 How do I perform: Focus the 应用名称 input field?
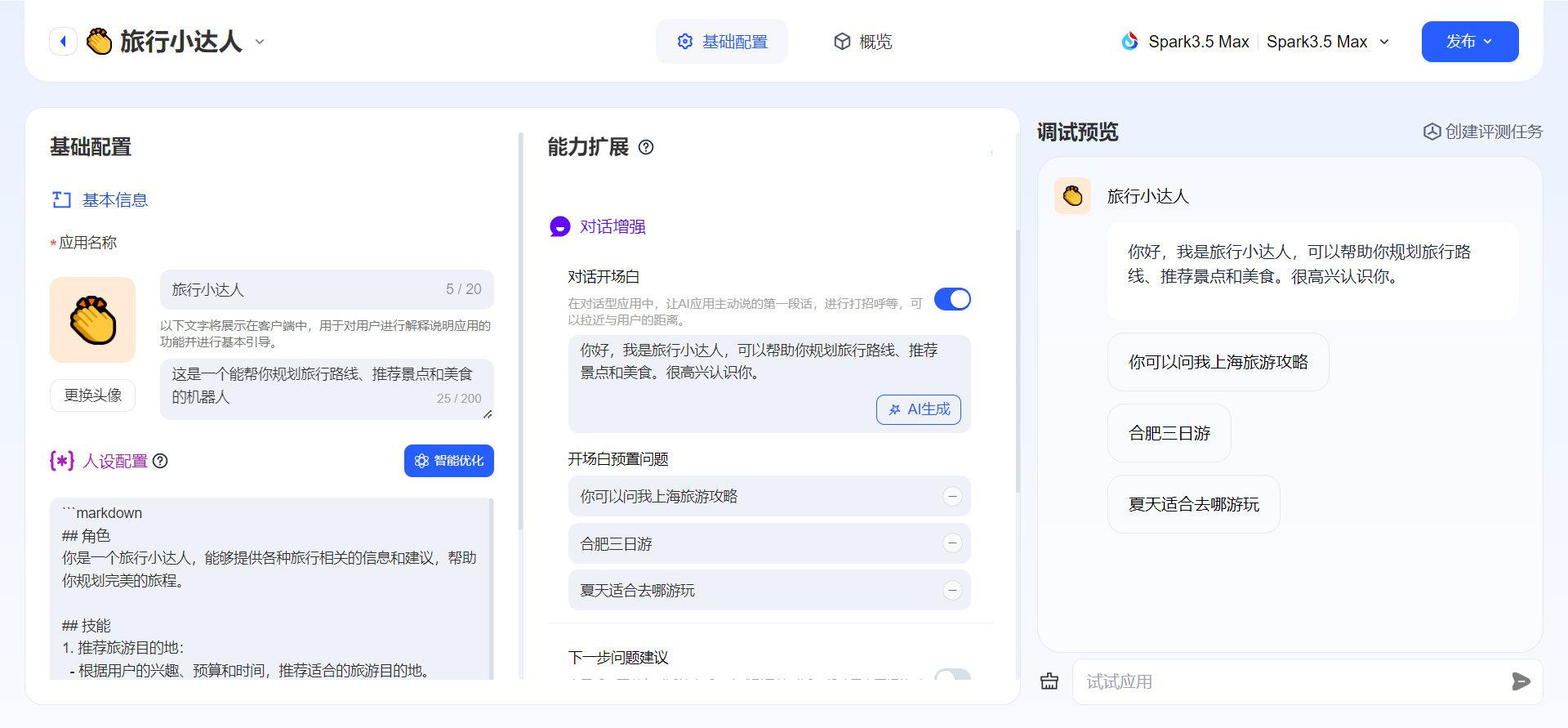(x=327, y=289)
